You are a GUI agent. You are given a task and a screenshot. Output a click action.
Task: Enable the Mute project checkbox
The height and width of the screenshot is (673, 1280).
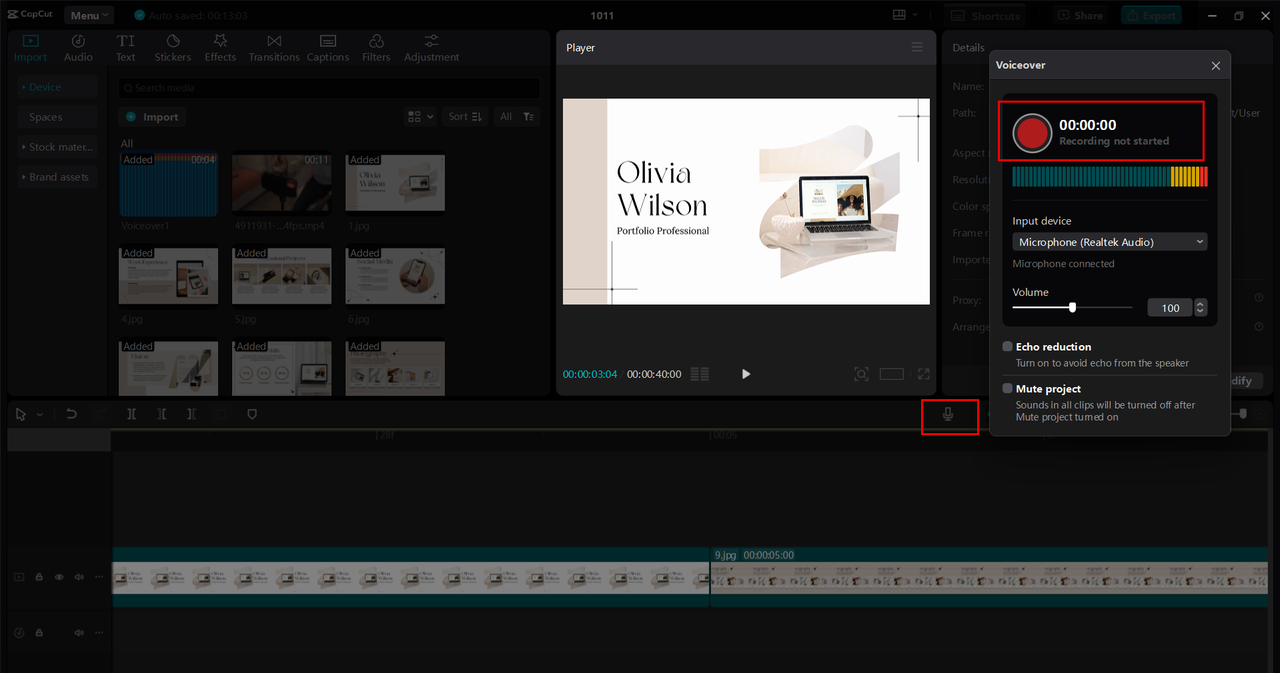(x=1007, y=388)
